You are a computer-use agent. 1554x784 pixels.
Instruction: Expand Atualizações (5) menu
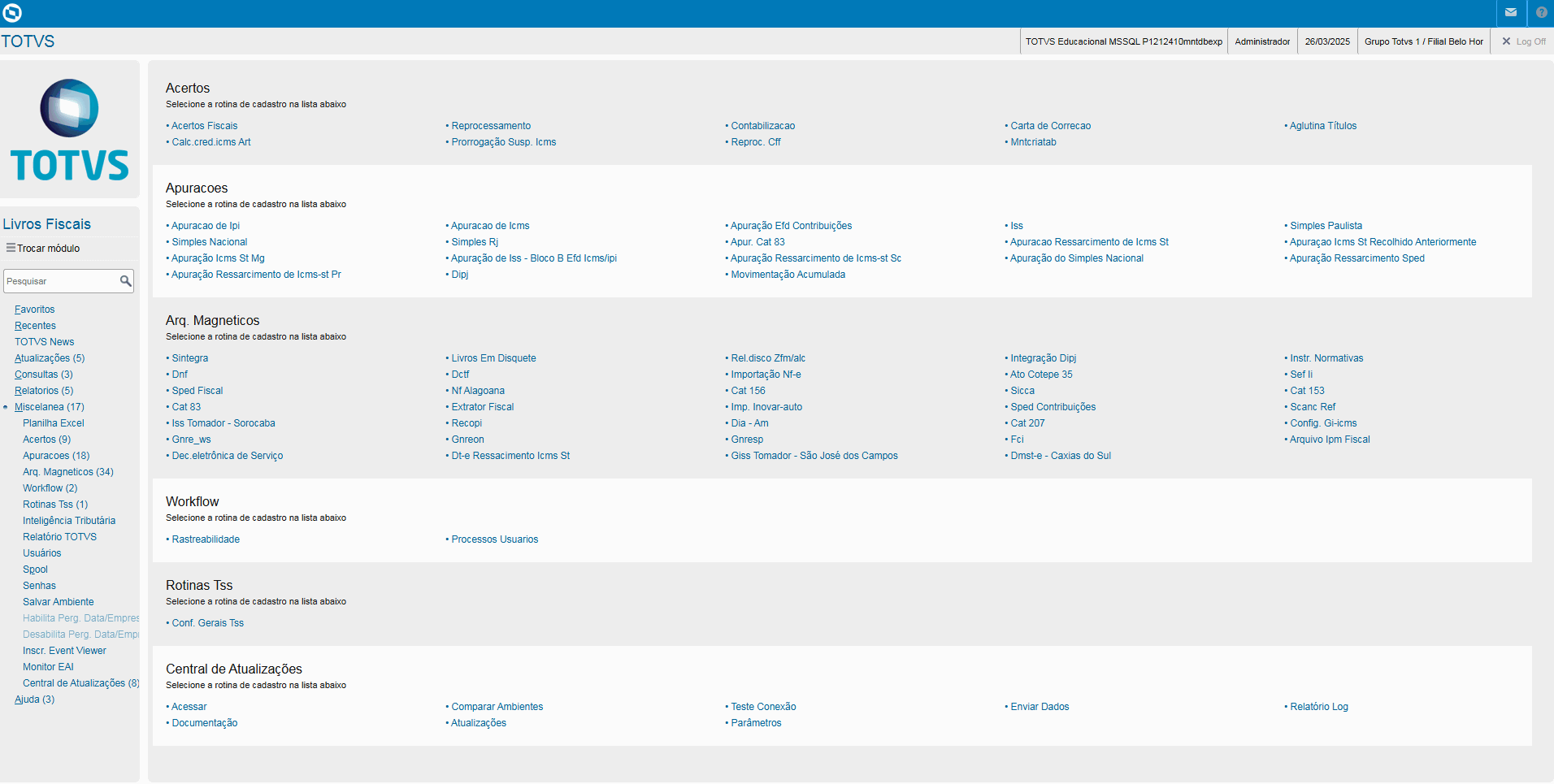[x=50, y=358]
